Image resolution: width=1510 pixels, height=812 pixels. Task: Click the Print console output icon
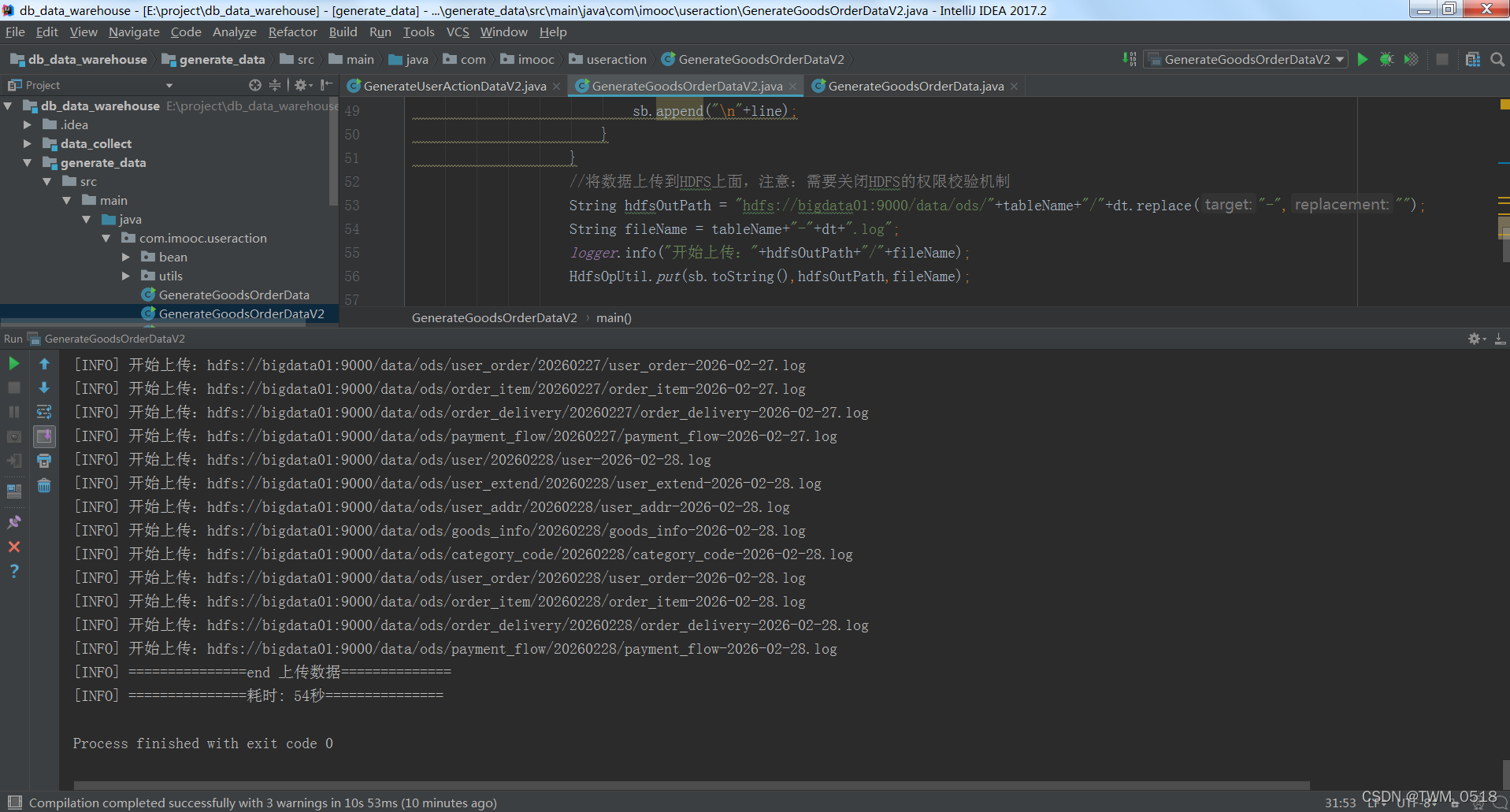[x=44, y=461]
